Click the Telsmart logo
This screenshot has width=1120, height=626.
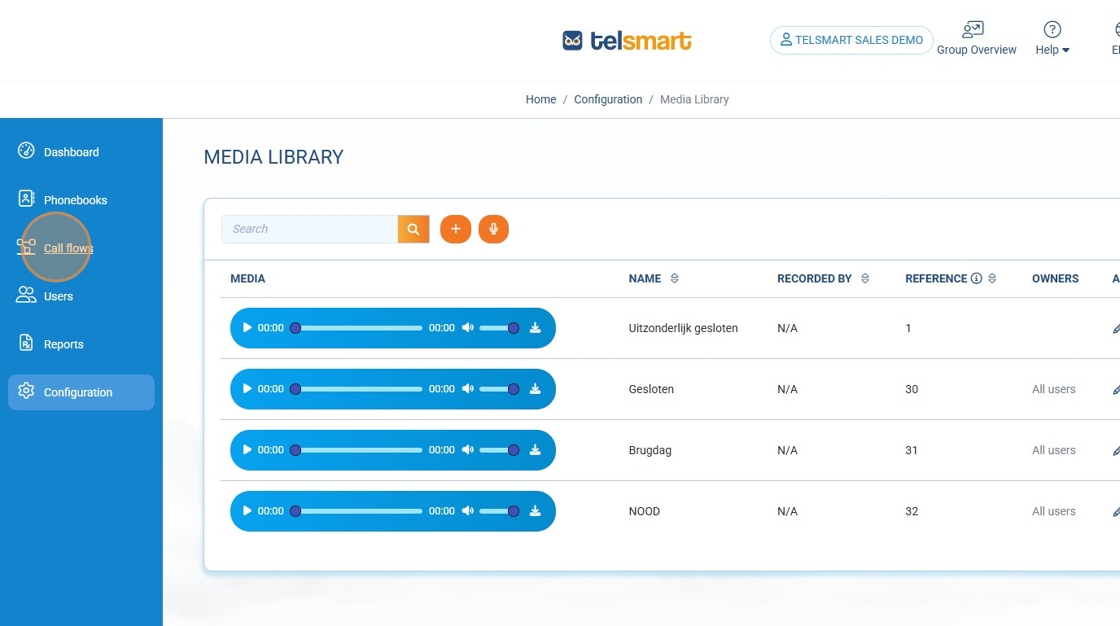(627, 40)
